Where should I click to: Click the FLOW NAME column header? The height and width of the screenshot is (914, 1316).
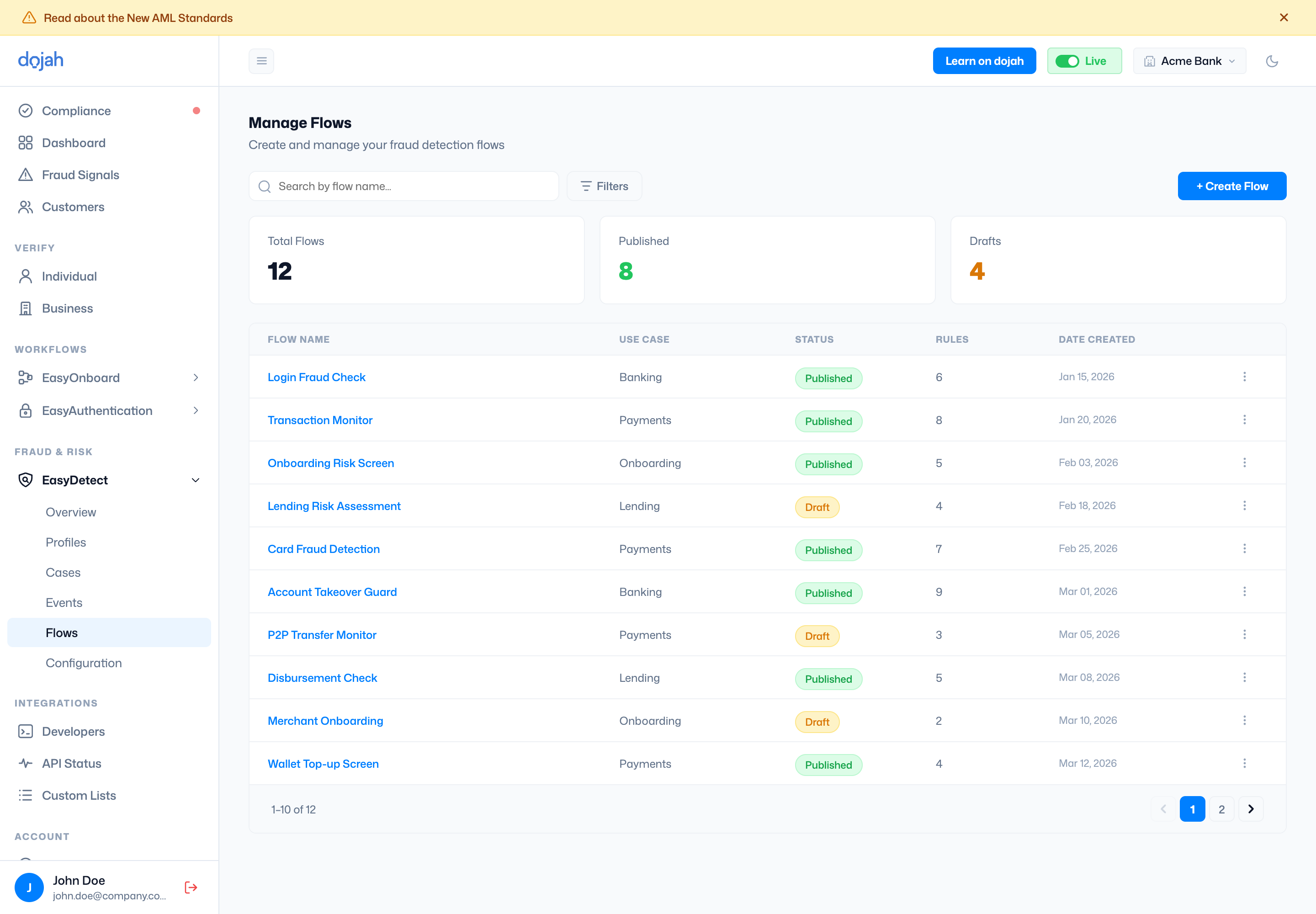(x=298, y=340)
